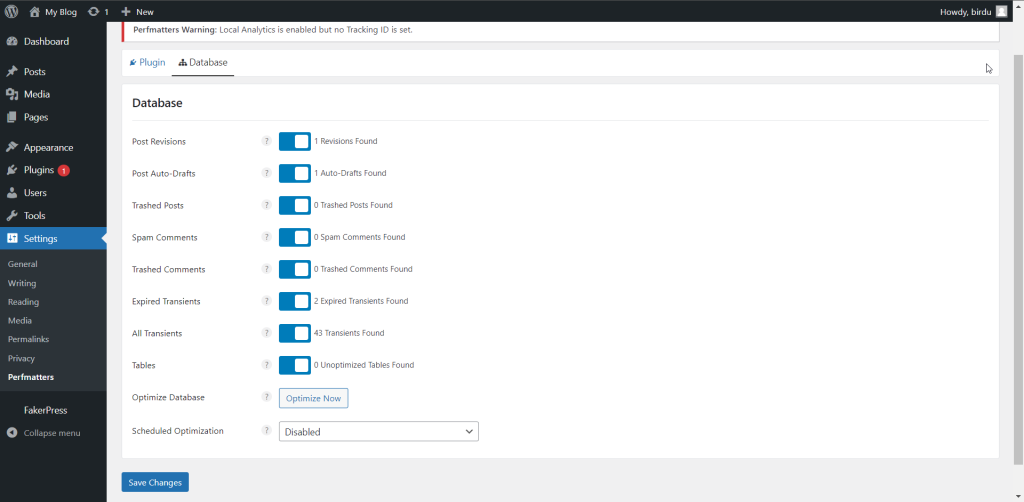Screen dimensions: 1024x502
Task: Toggle the Trashed Posts switch
Action: (x=295, y=205)
